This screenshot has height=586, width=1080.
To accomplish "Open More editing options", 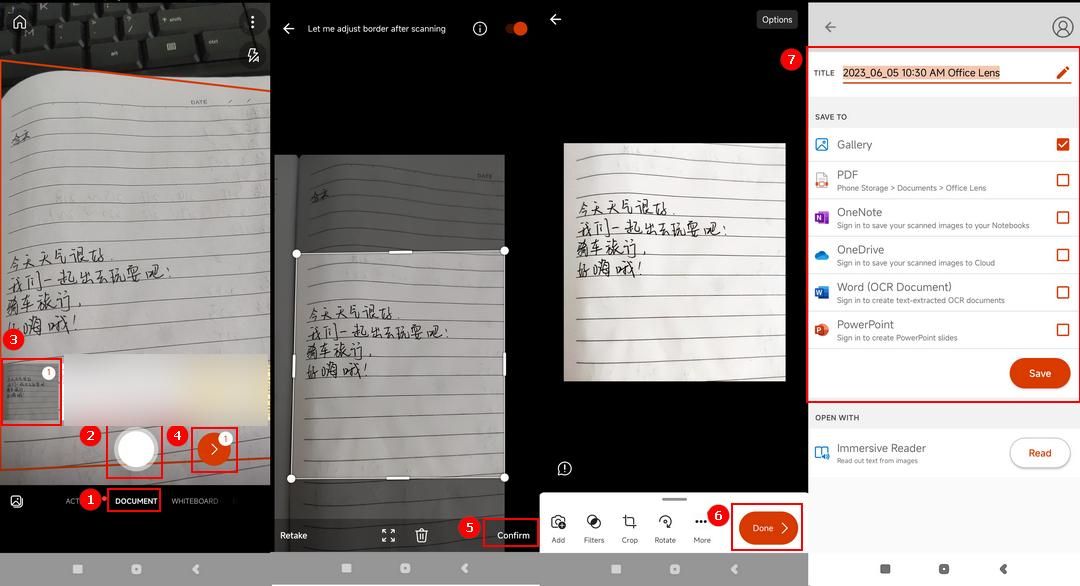I will (x=701, y=521).
